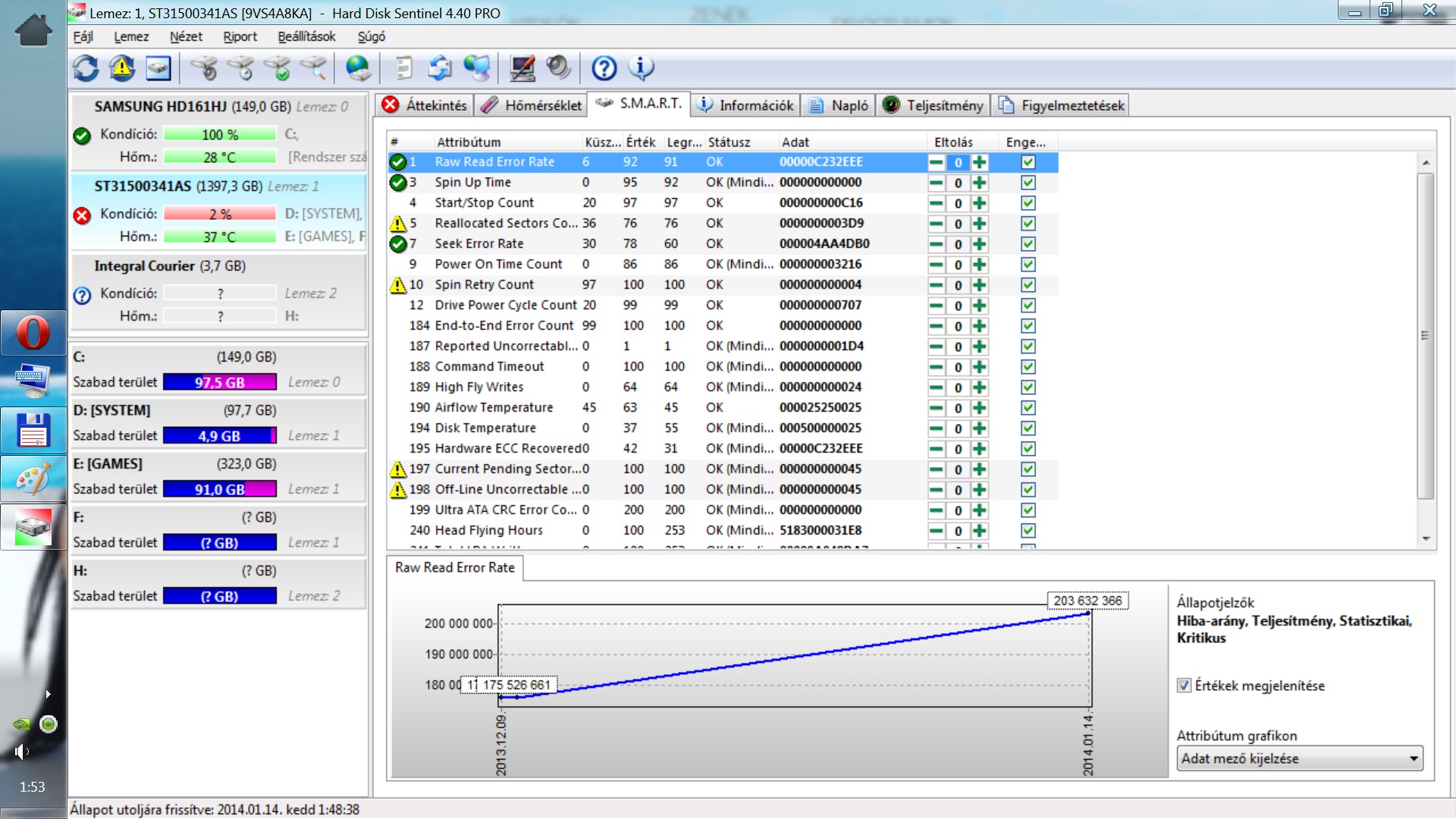Click the 203 632 366 graph value marker
The width and height of the screenshot is (1456, 819).
pos(1087,601)
